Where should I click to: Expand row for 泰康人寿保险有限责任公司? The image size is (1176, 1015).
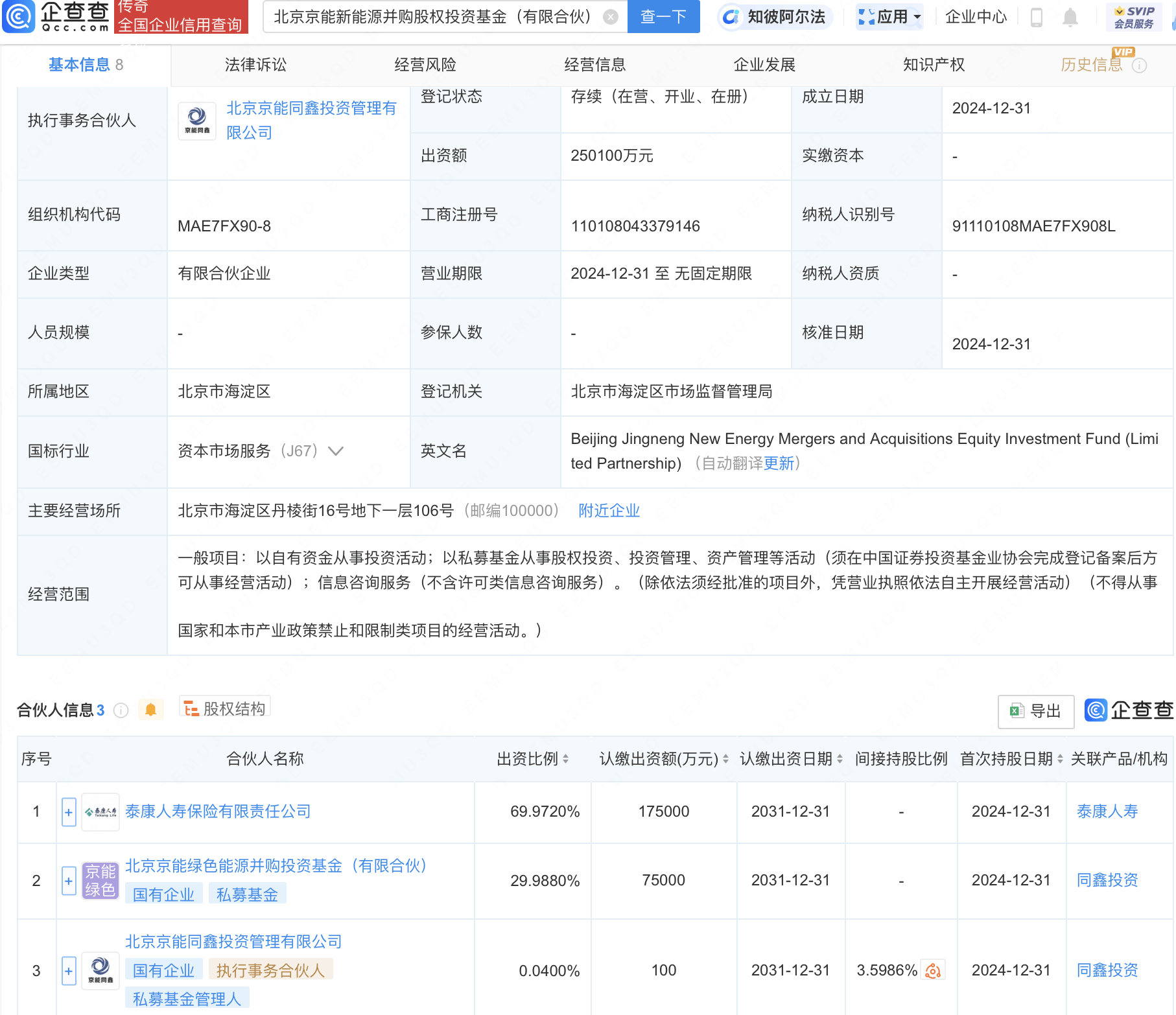pos(69,812)
